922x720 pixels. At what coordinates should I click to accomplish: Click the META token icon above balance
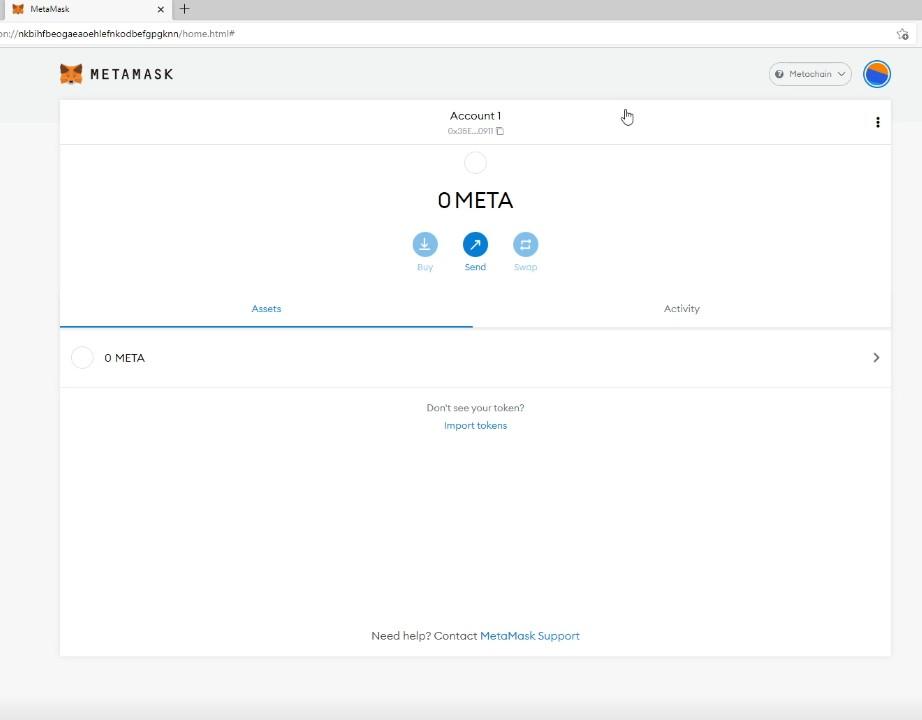click(475, 163)
